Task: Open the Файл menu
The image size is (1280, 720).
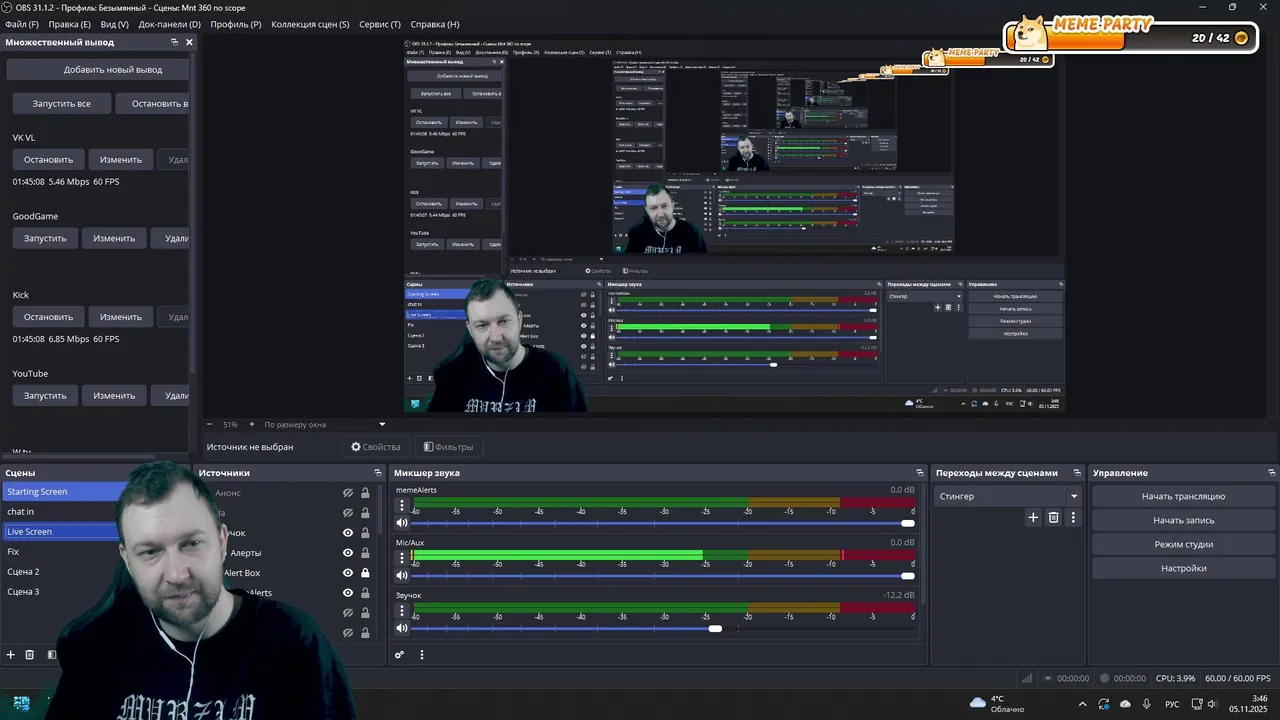Action: coord(22,24)
